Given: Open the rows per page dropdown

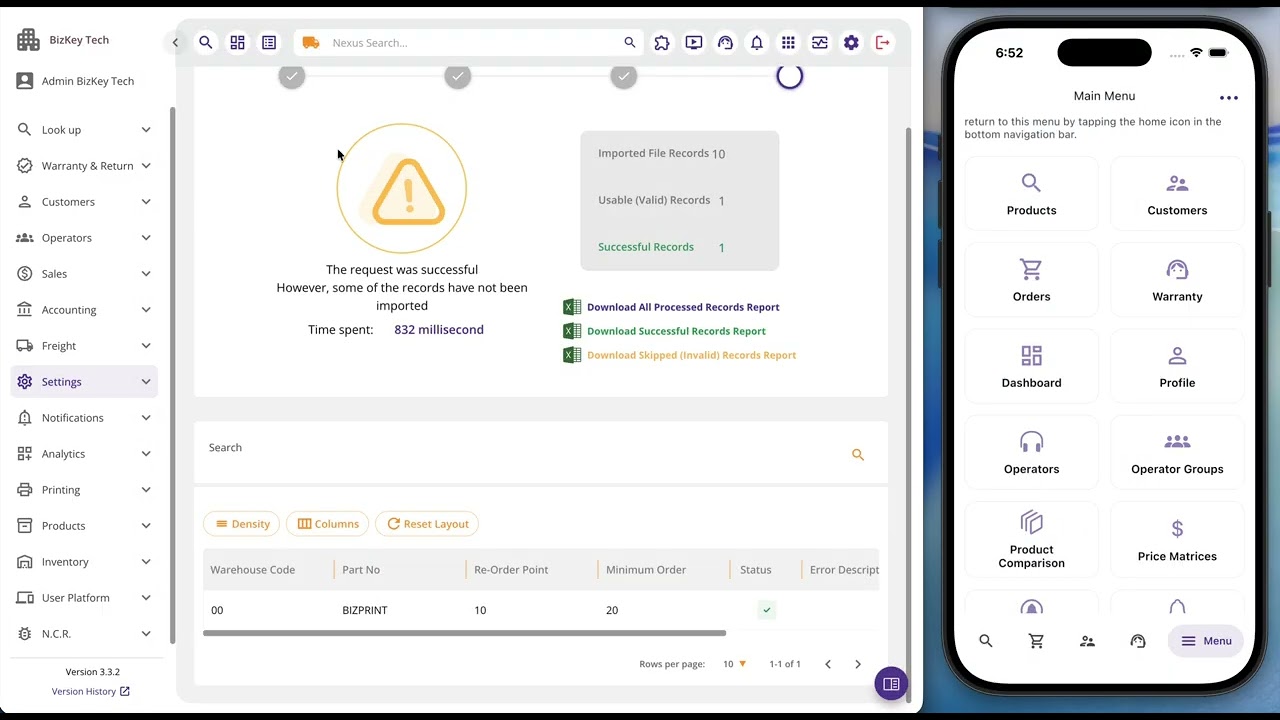Looking at the screenshot, I should [734, 664].
